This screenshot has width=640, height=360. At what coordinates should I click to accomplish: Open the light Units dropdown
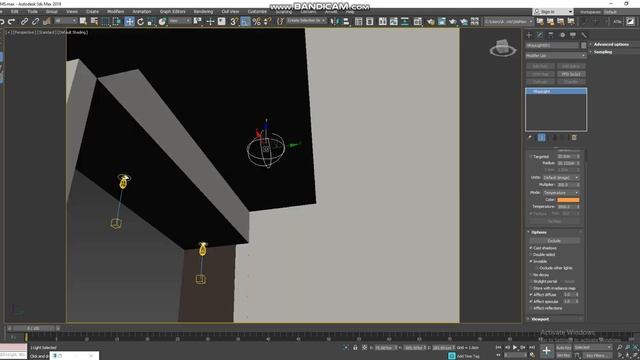click(561, 178)
